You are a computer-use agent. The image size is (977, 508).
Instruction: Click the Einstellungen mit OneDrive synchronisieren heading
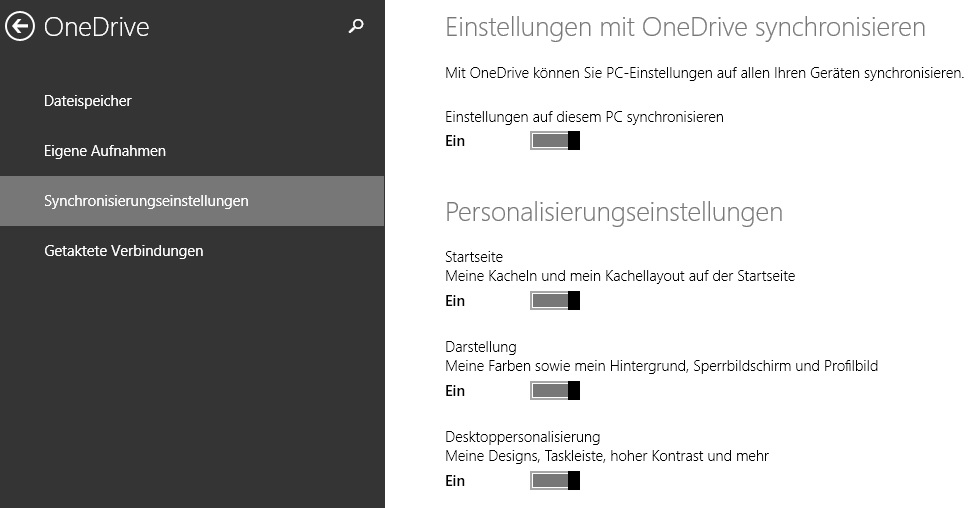coord(685,27)
